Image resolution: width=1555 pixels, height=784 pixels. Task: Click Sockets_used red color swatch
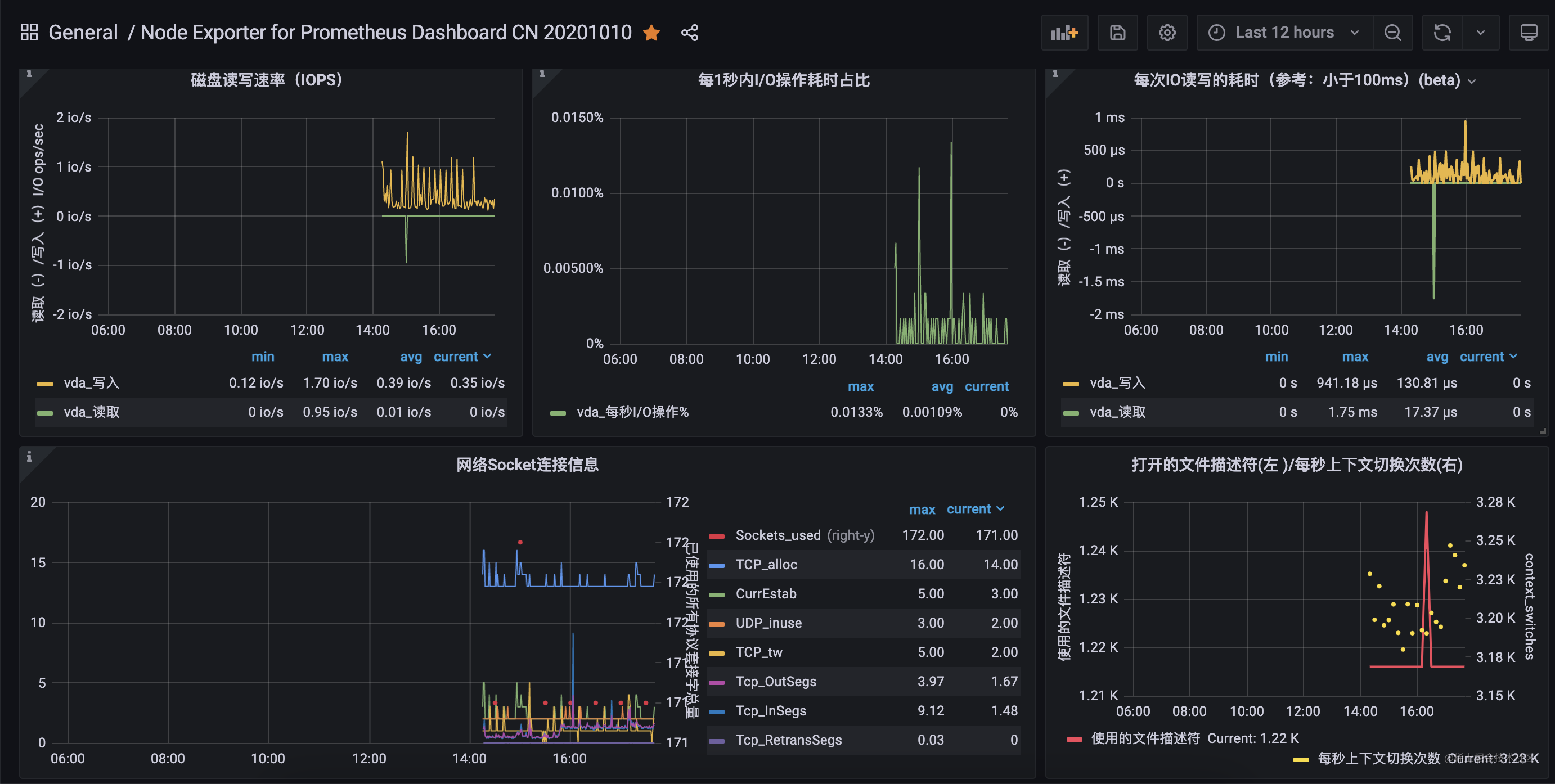click(x=717, y=536)
